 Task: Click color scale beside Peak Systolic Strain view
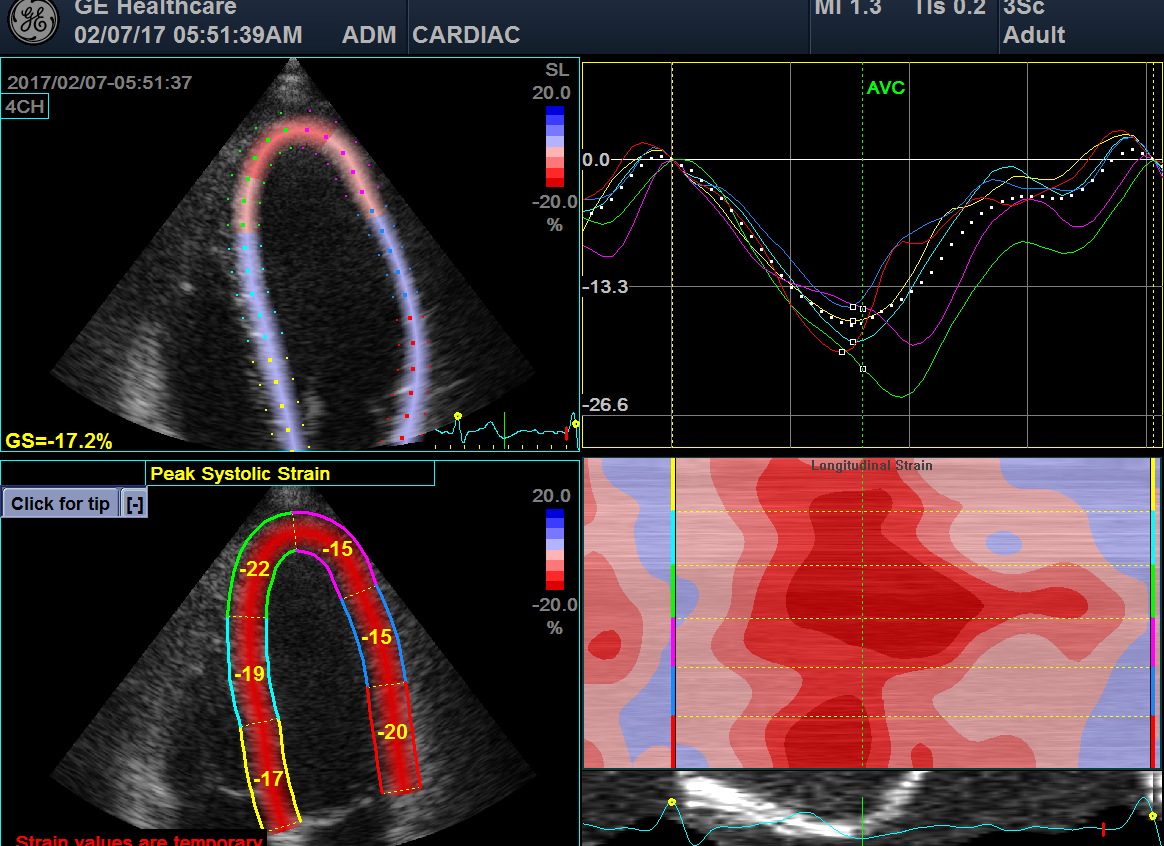pyautogui.click(x=554, y=549)
